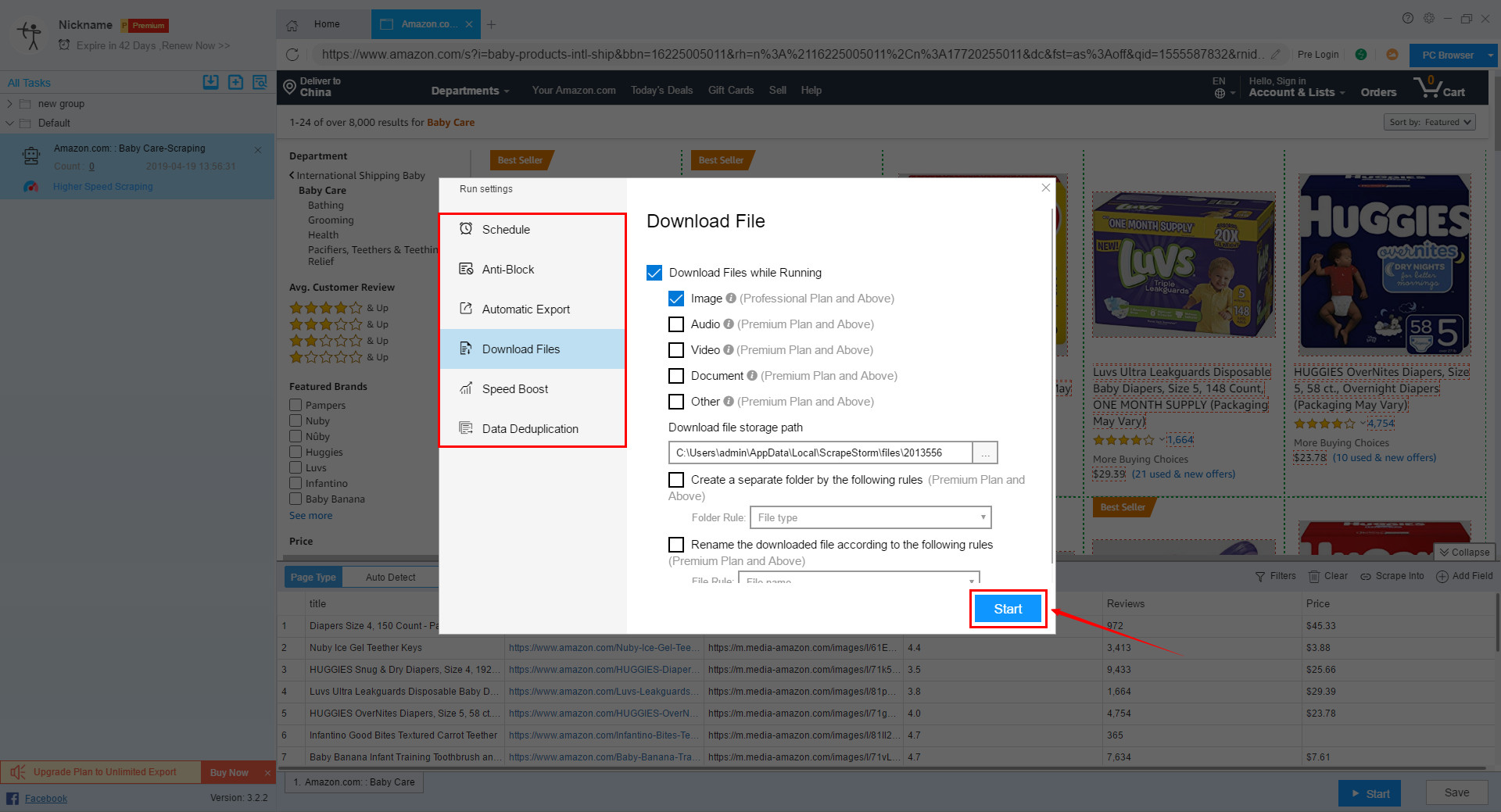
Task: Click the Save button
Action: (x=1456, y=792)
